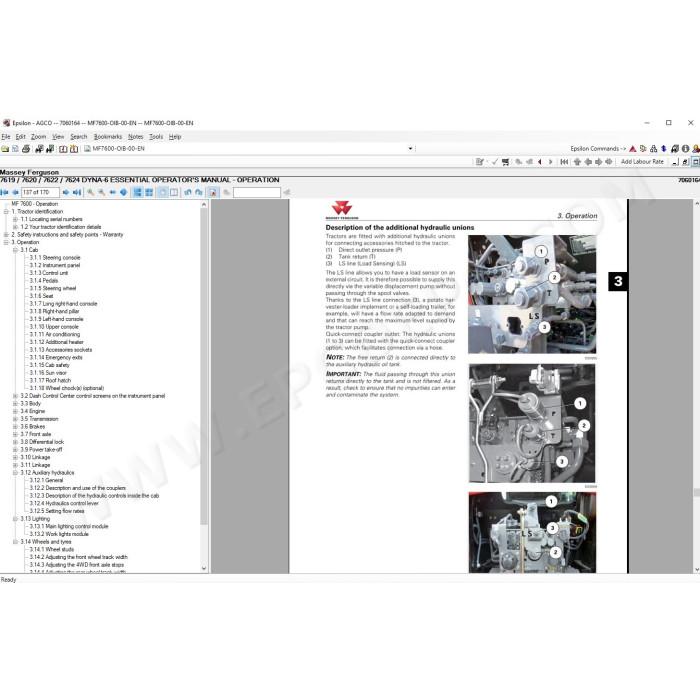Toggle two-page view mode

[174, 192]
